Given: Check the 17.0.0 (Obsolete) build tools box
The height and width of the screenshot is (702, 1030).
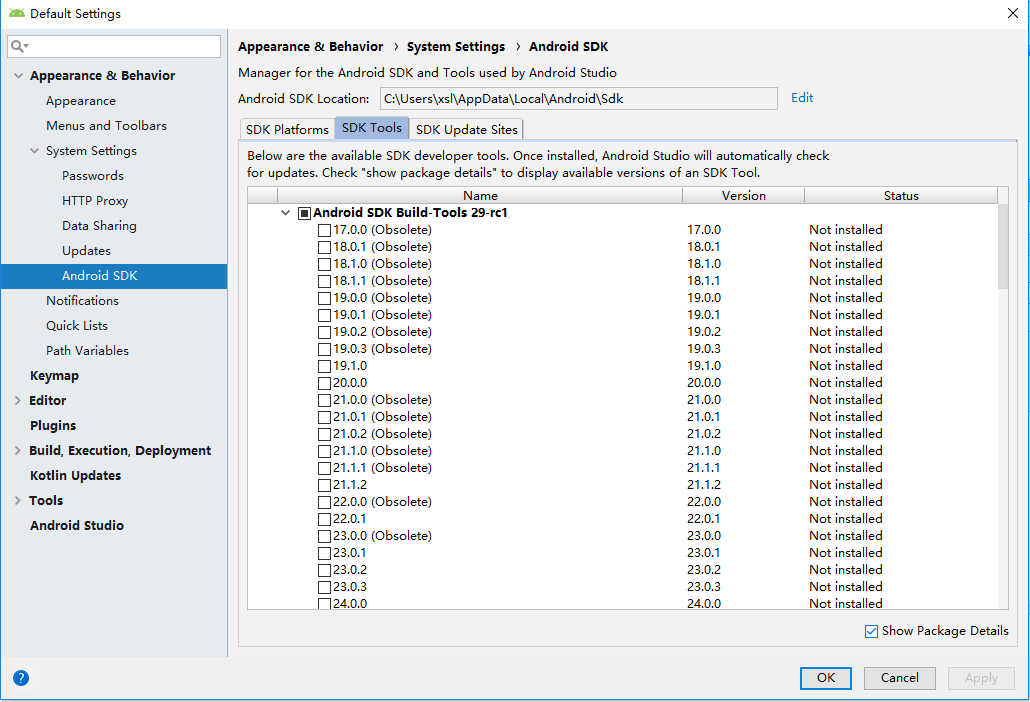Looking at the screenshot, I should pyautogui.click(x=324, y=230).
